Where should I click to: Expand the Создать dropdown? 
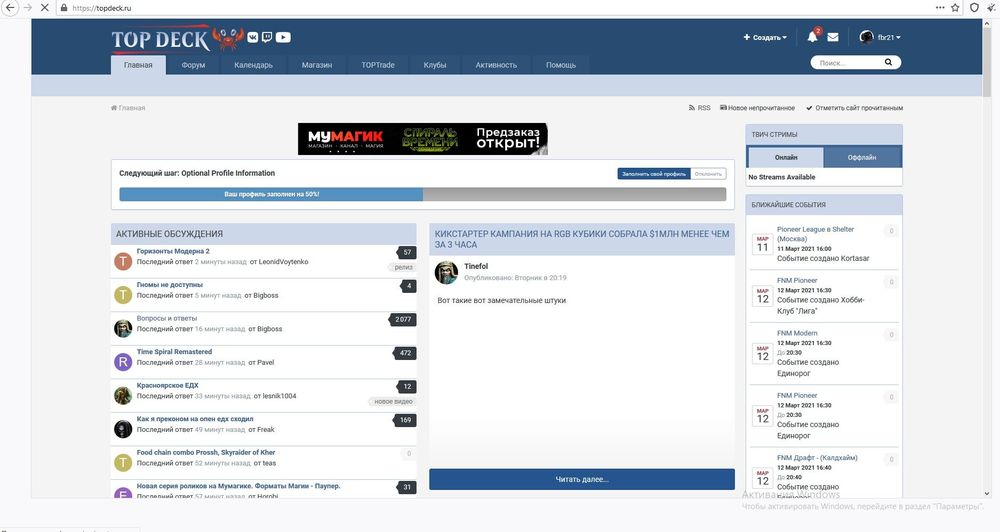765,37
